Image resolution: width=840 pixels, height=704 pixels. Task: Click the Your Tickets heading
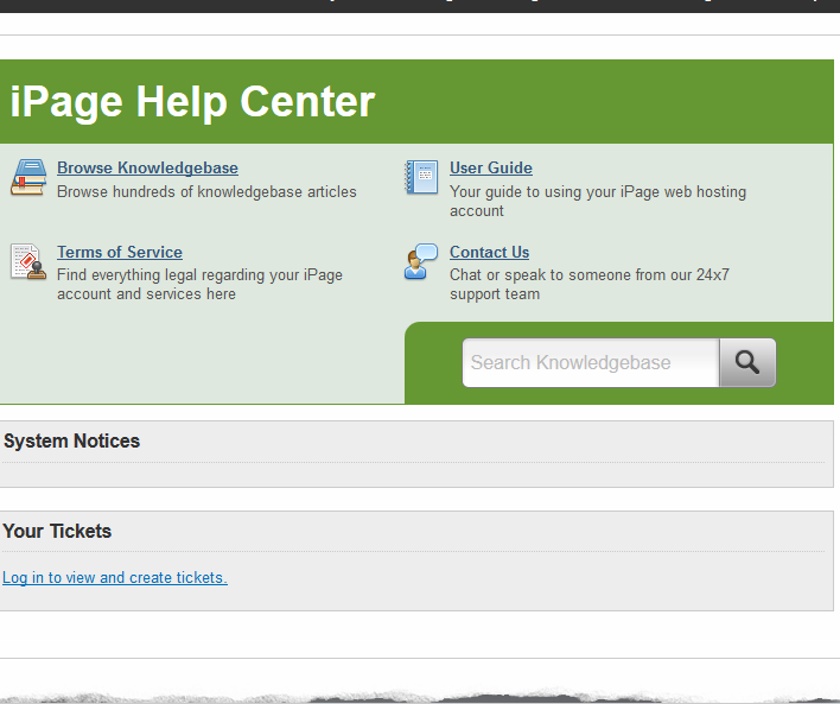coord(57,531)
